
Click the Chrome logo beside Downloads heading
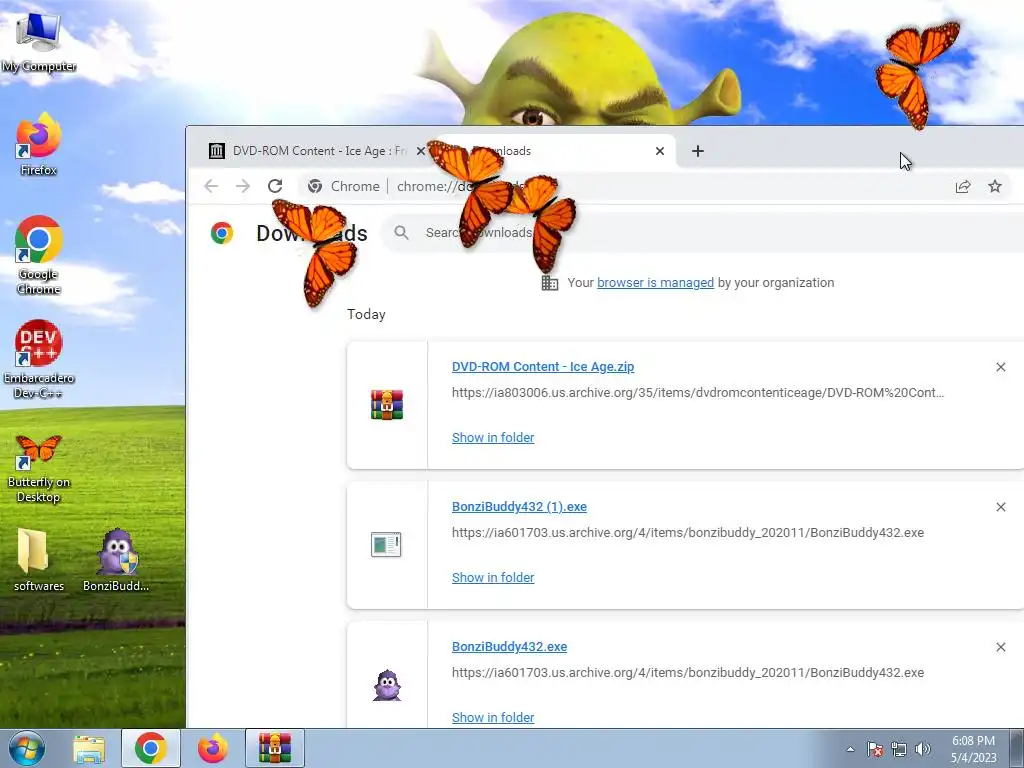point(222,233)
